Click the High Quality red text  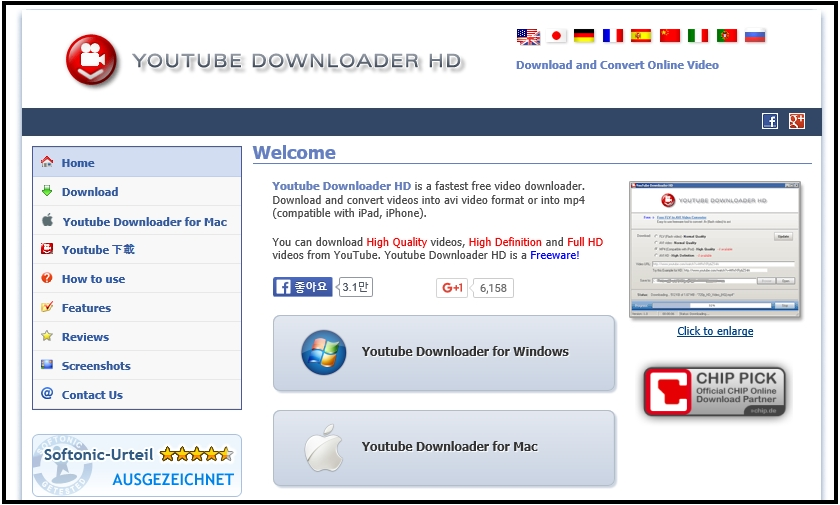tap(396, 242)
